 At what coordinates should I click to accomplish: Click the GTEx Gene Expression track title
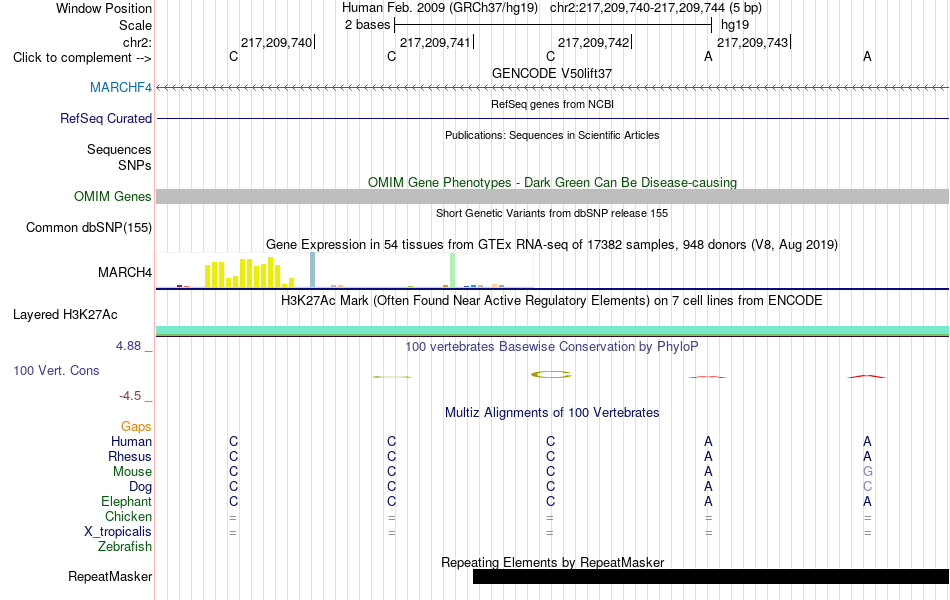click(552, 245)
